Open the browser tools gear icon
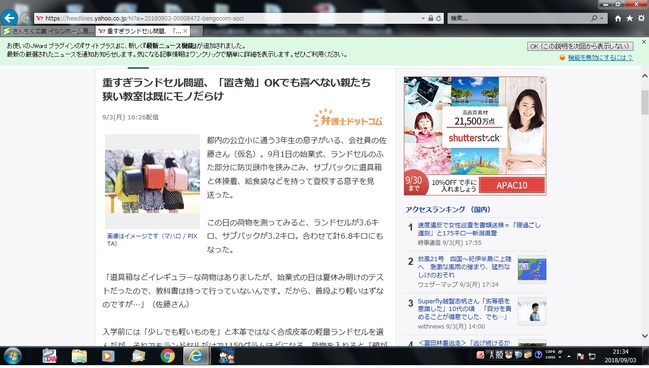The width and height of the screenshot is (649, 368). pos(641,18)
